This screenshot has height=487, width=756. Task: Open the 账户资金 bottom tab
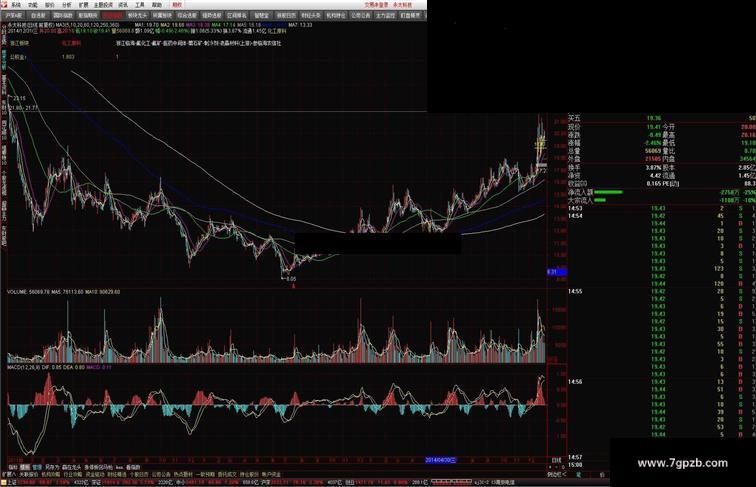(271, 475)
